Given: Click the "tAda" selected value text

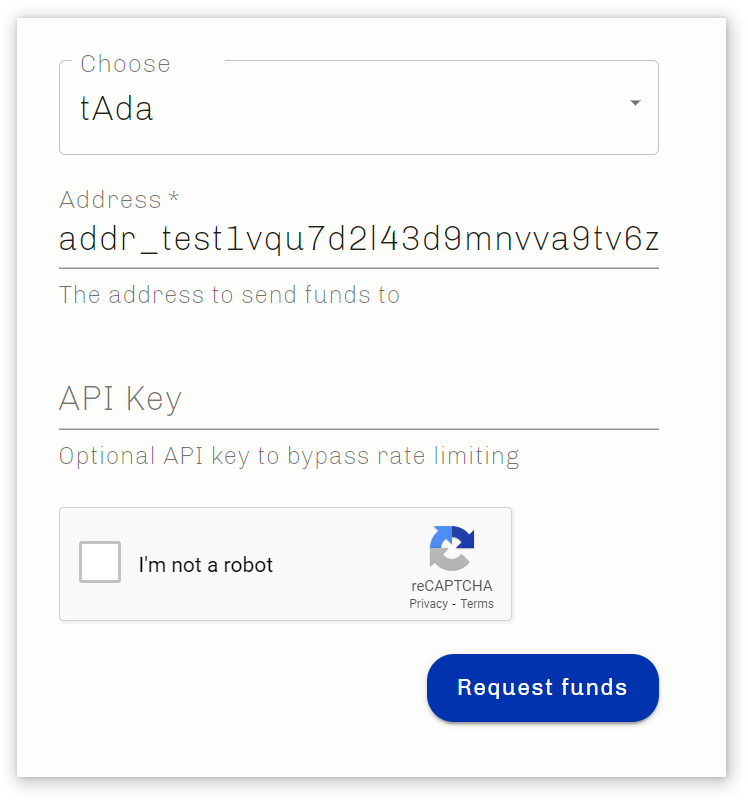Looking at the screenshot, I should [x=116, y=108].
